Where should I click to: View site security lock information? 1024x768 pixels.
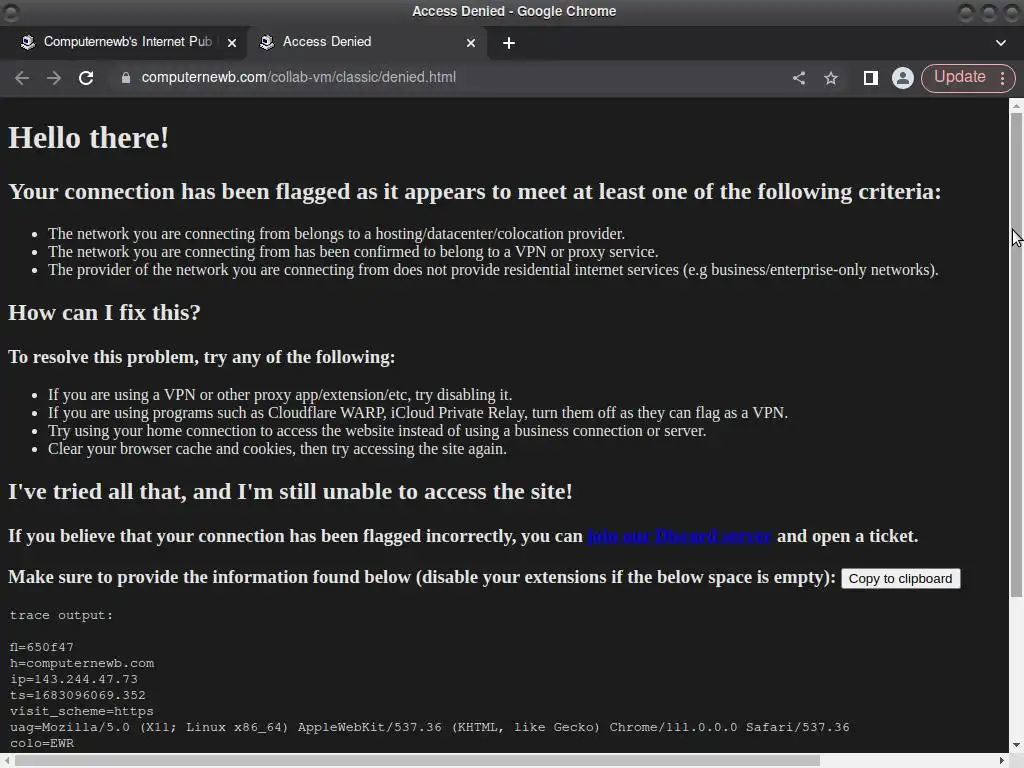point(126,78)
